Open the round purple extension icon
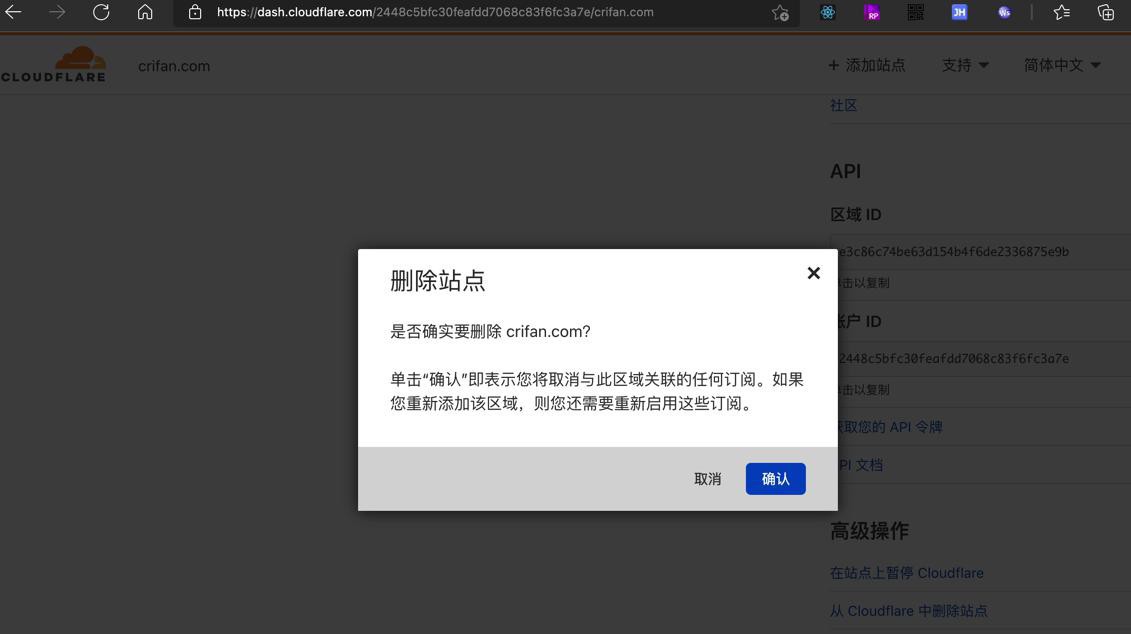The width and height of the screenshot is (1131, 634). tap(1004, 12)
